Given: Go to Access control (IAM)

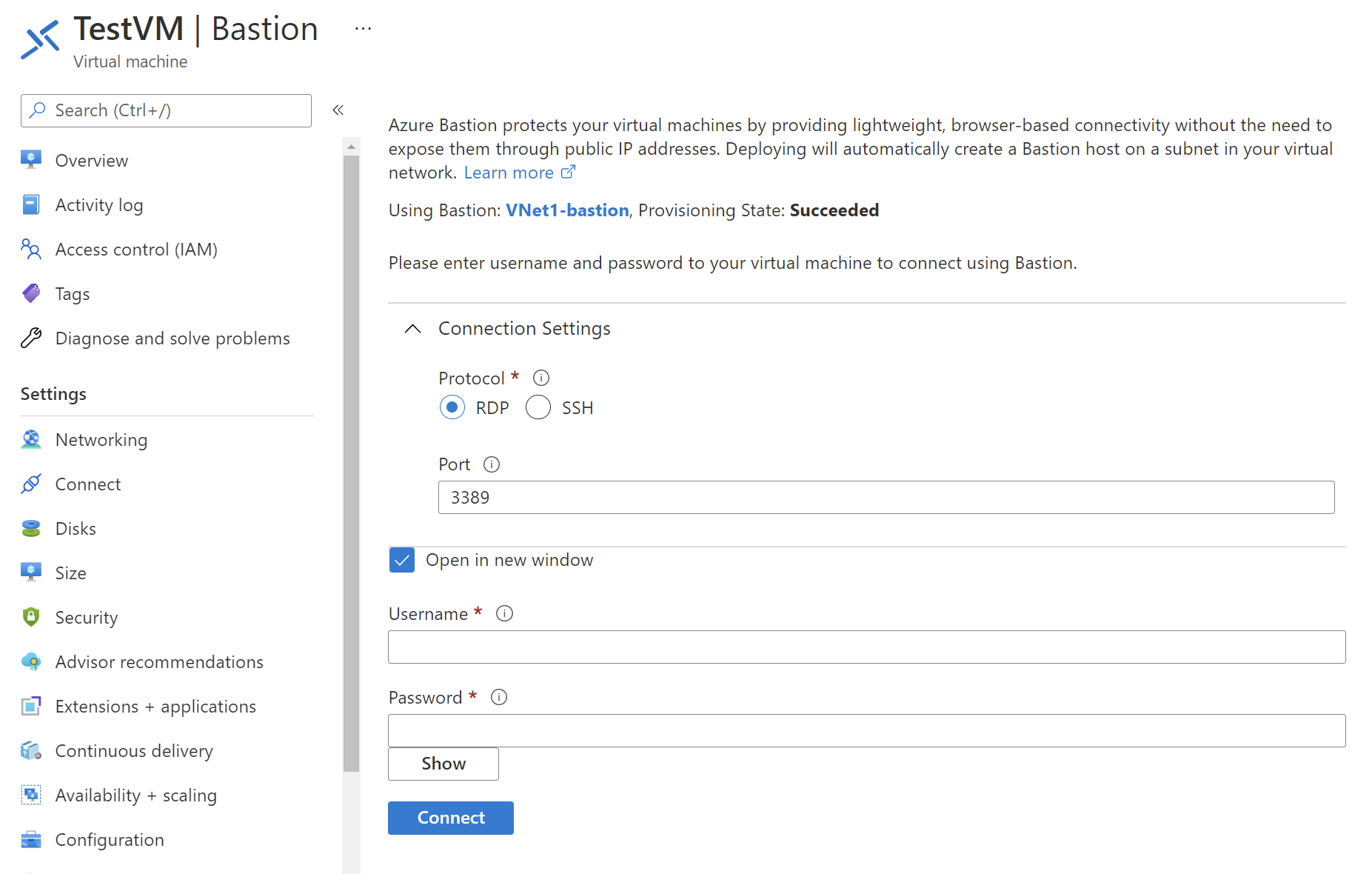Looking at the screenshot, I should pyautogui.click(x=136, y=250).
